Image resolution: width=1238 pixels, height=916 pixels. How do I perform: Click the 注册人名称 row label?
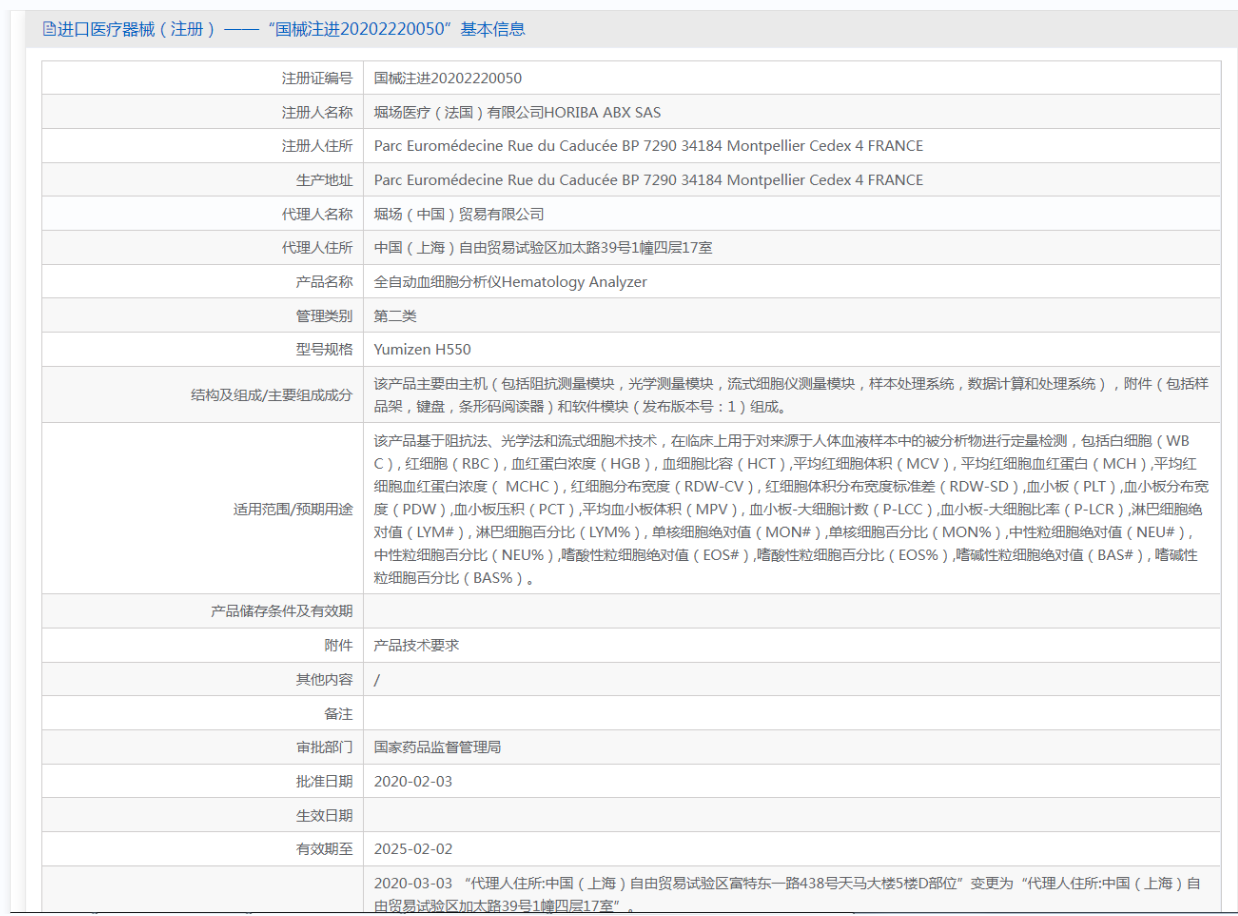(x=317, y=112)
